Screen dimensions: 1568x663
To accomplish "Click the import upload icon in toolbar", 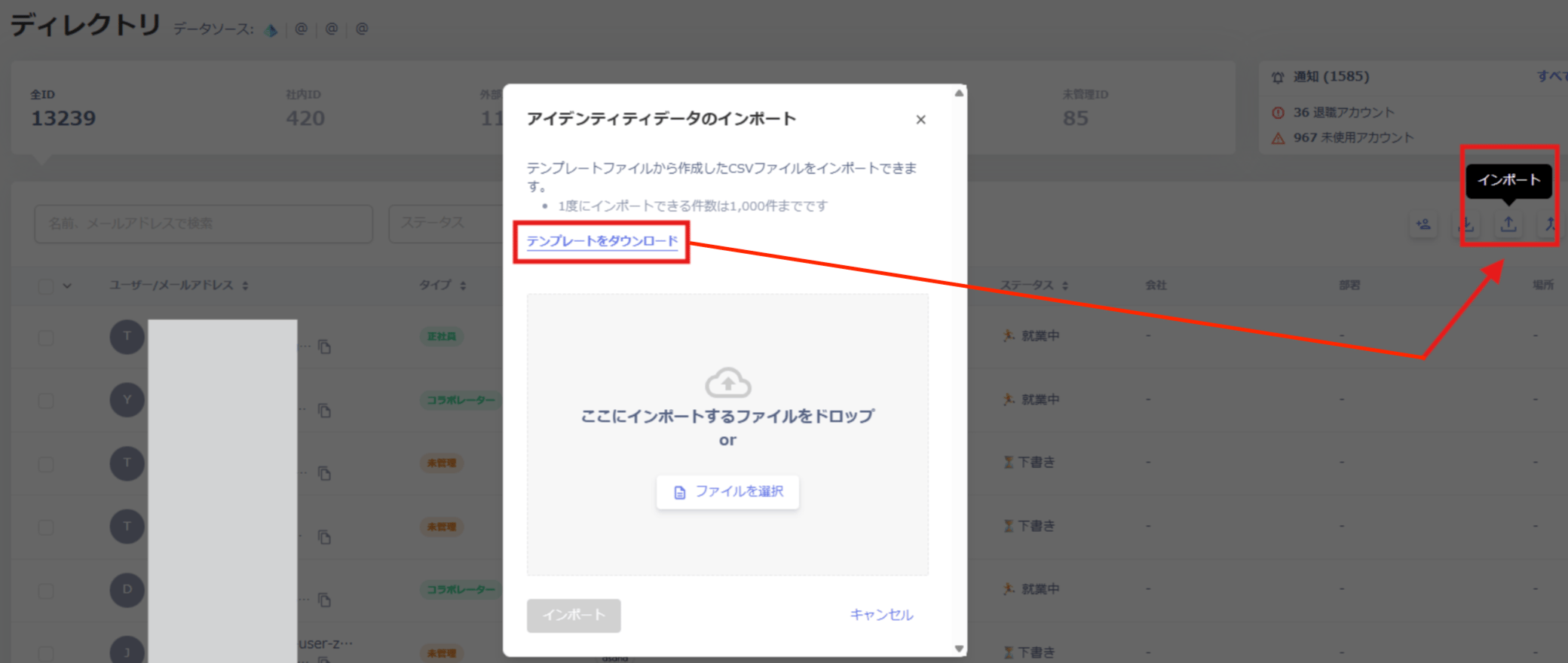I will [x=1508, y=225].
